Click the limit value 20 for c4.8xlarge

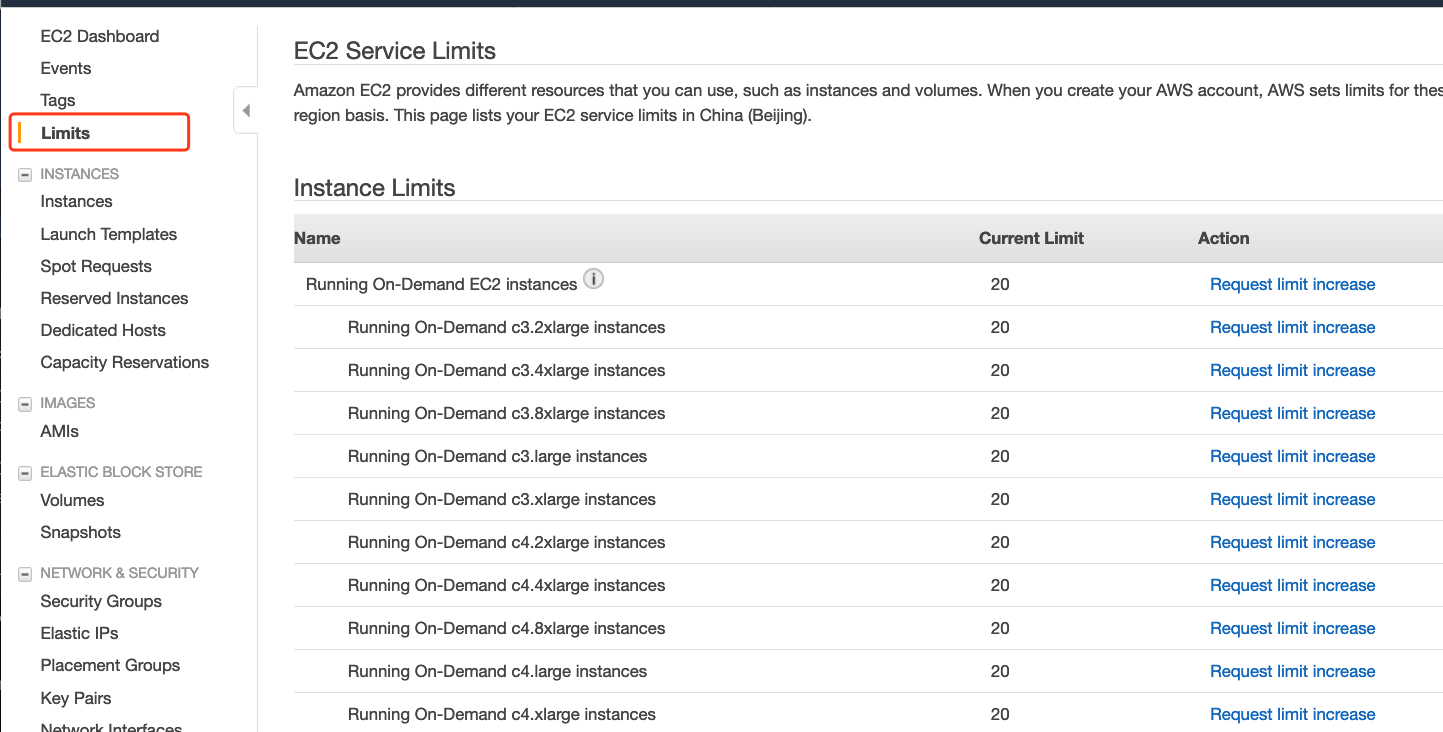tap(1000, 628)
